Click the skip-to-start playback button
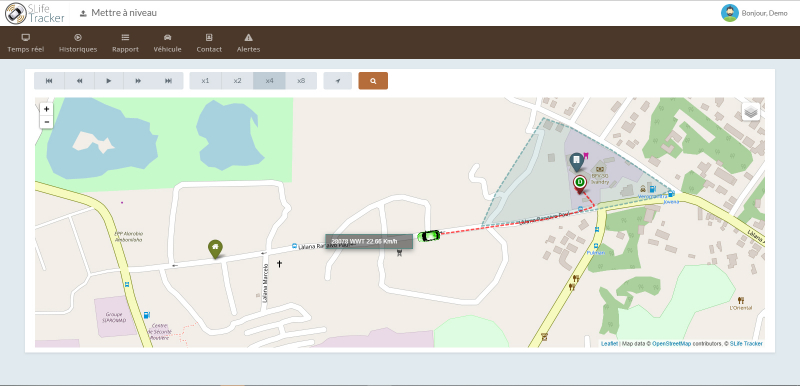Image resolution: width=800 pixels, height=386 pixels. click(49, 81)
